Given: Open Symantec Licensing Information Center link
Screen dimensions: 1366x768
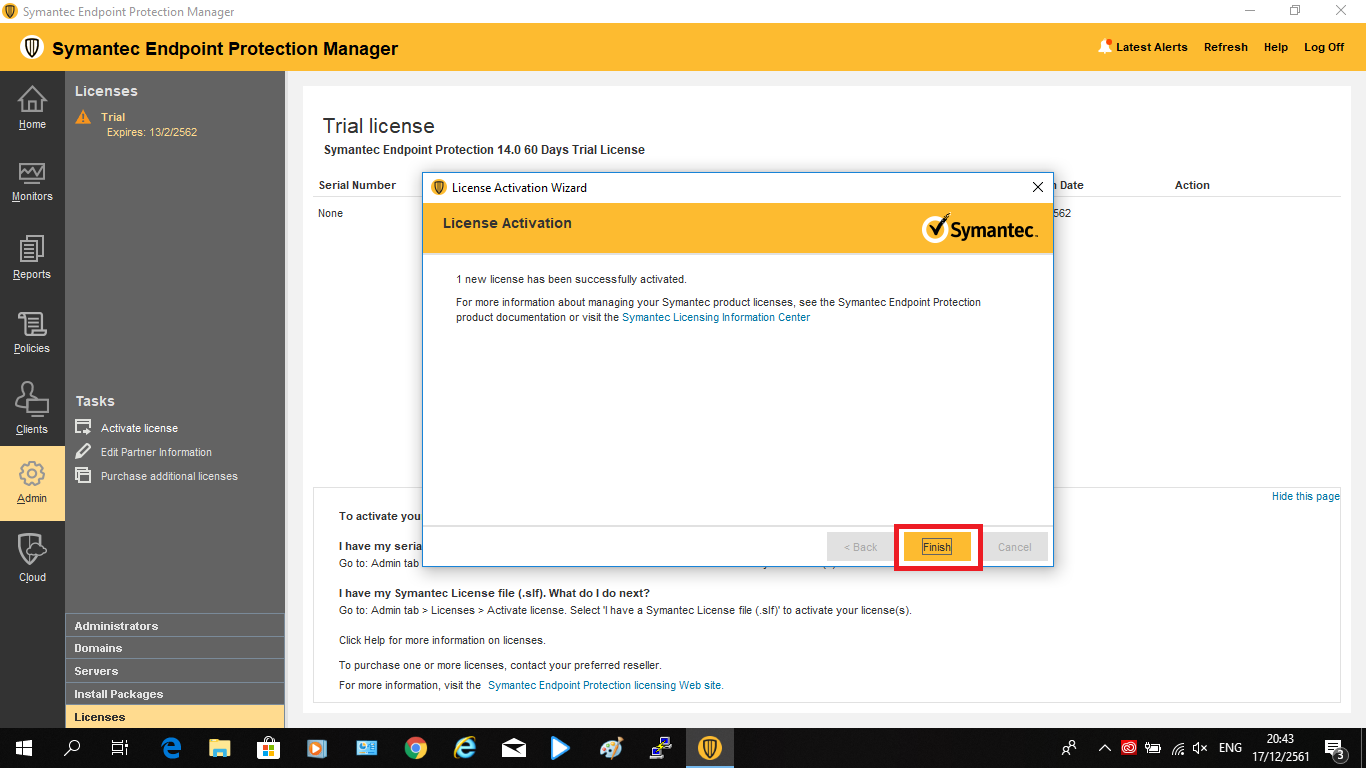Looking at the screenshot, I should tap(715, 317).
